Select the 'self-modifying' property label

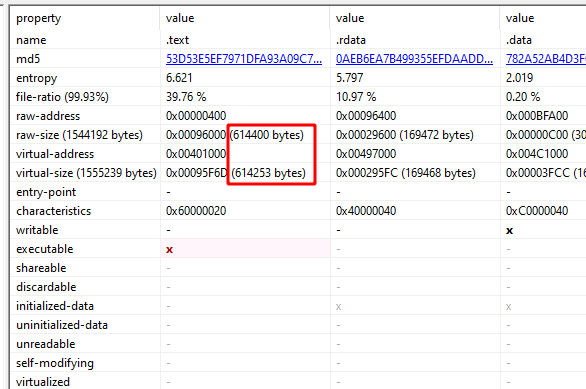(55, 363)
